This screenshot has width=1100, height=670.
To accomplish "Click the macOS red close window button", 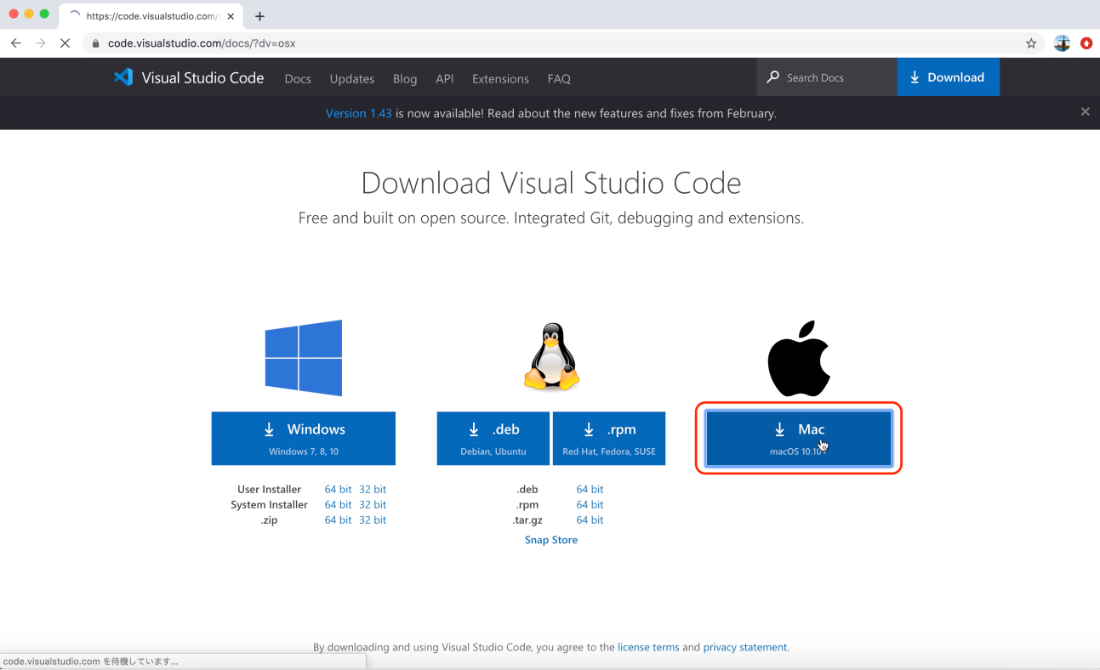I will point(13,13).
